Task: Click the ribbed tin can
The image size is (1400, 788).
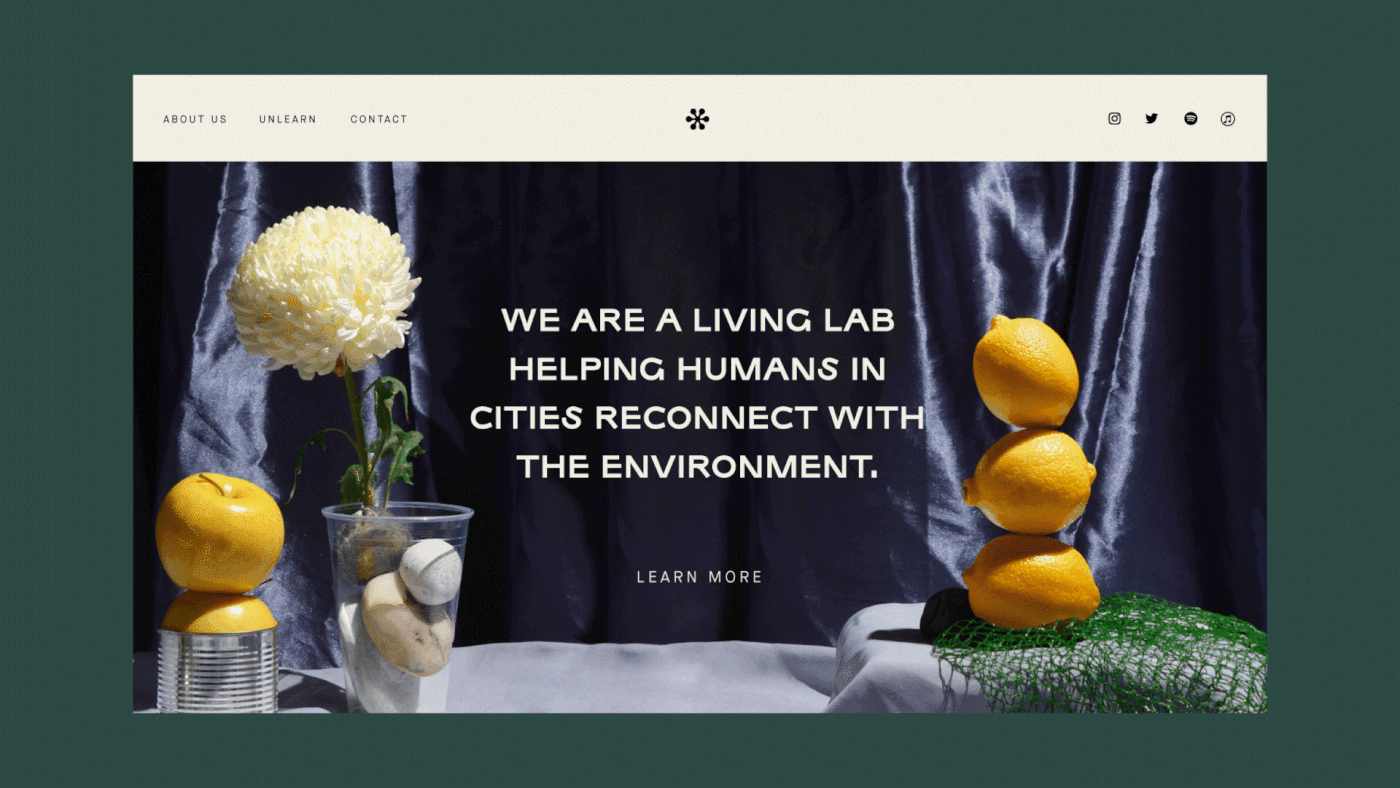Action: pos(218,668)
